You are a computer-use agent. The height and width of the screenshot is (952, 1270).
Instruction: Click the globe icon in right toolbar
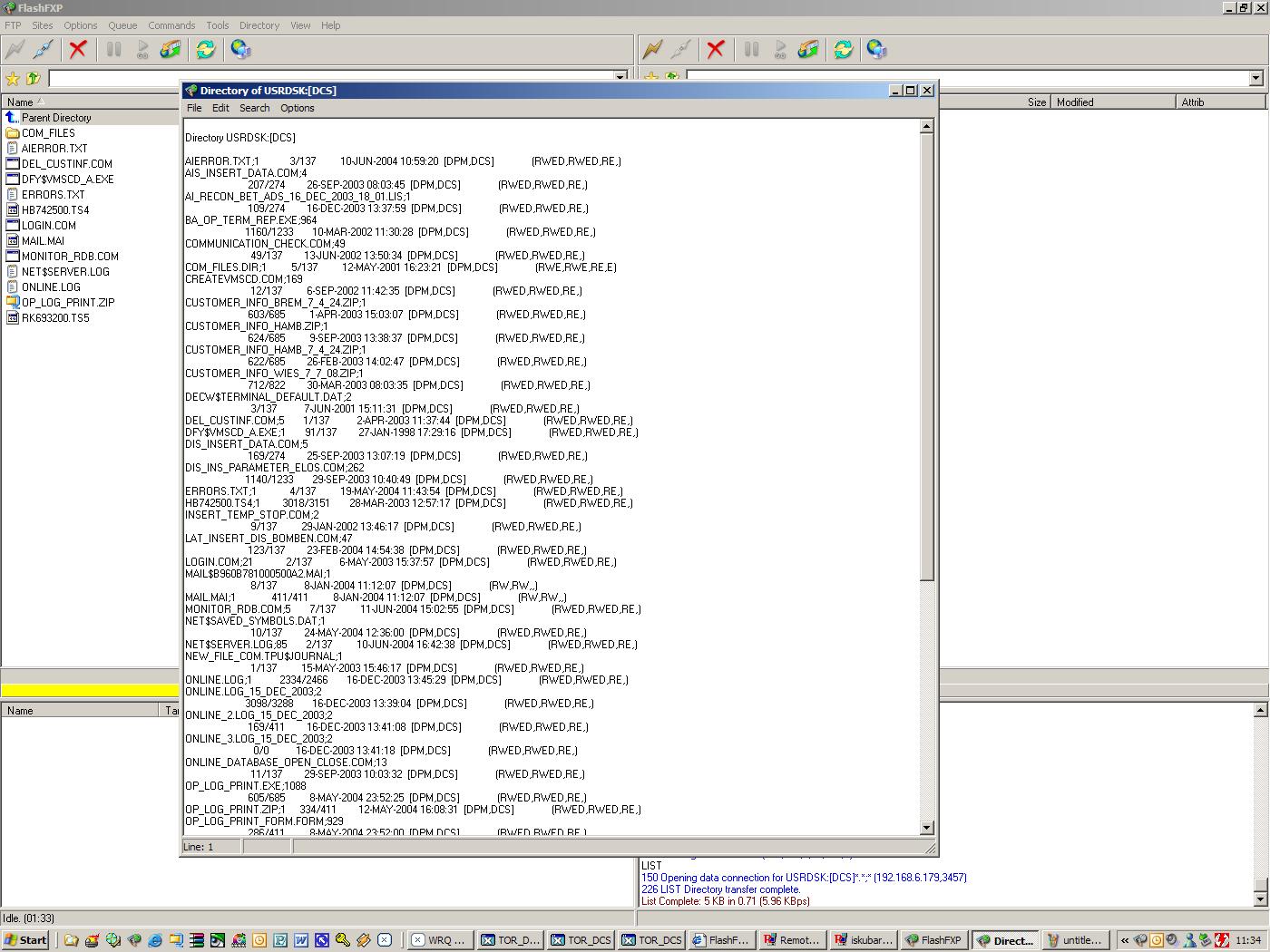(x=876, y=49)
